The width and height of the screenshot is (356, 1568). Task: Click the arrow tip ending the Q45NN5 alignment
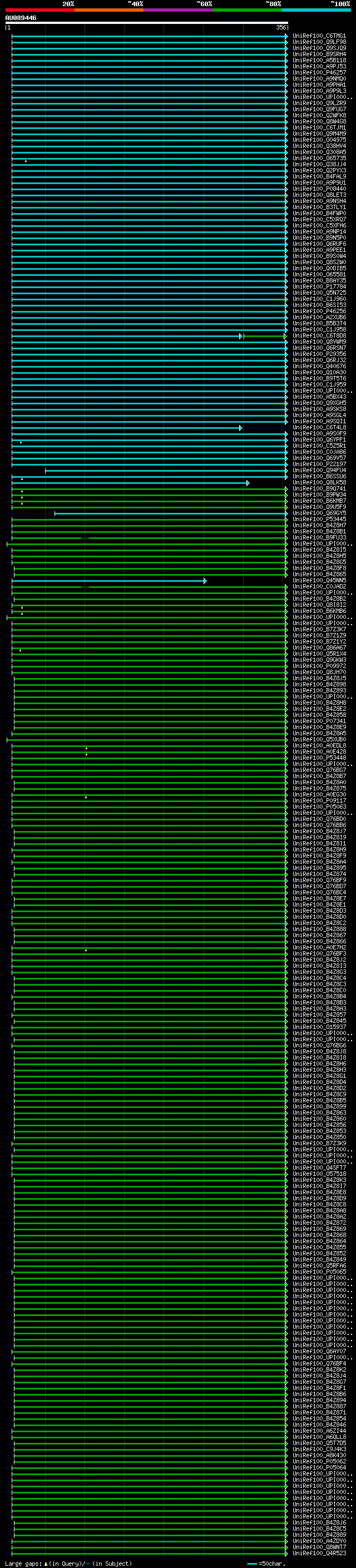pos(205,581)
